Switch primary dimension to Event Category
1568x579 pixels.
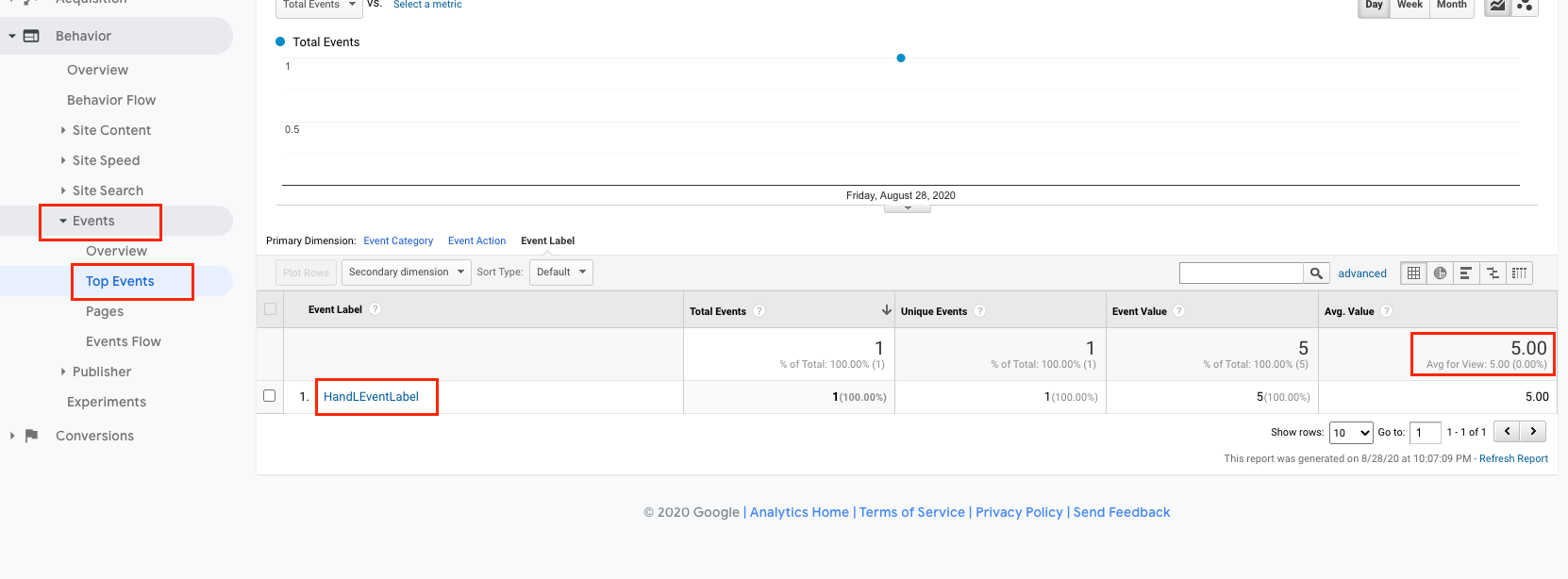pyautogui.click(x=398, y=241)
